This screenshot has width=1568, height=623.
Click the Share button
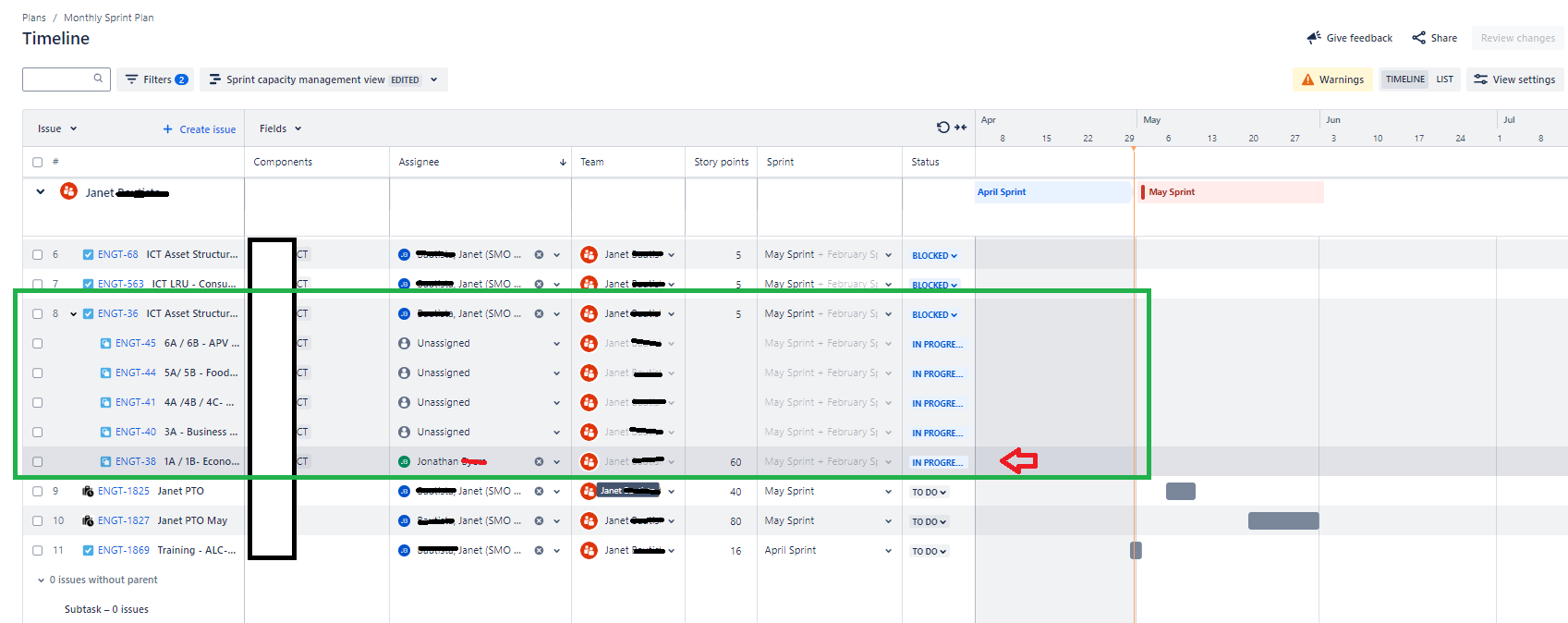(1435, 38)
